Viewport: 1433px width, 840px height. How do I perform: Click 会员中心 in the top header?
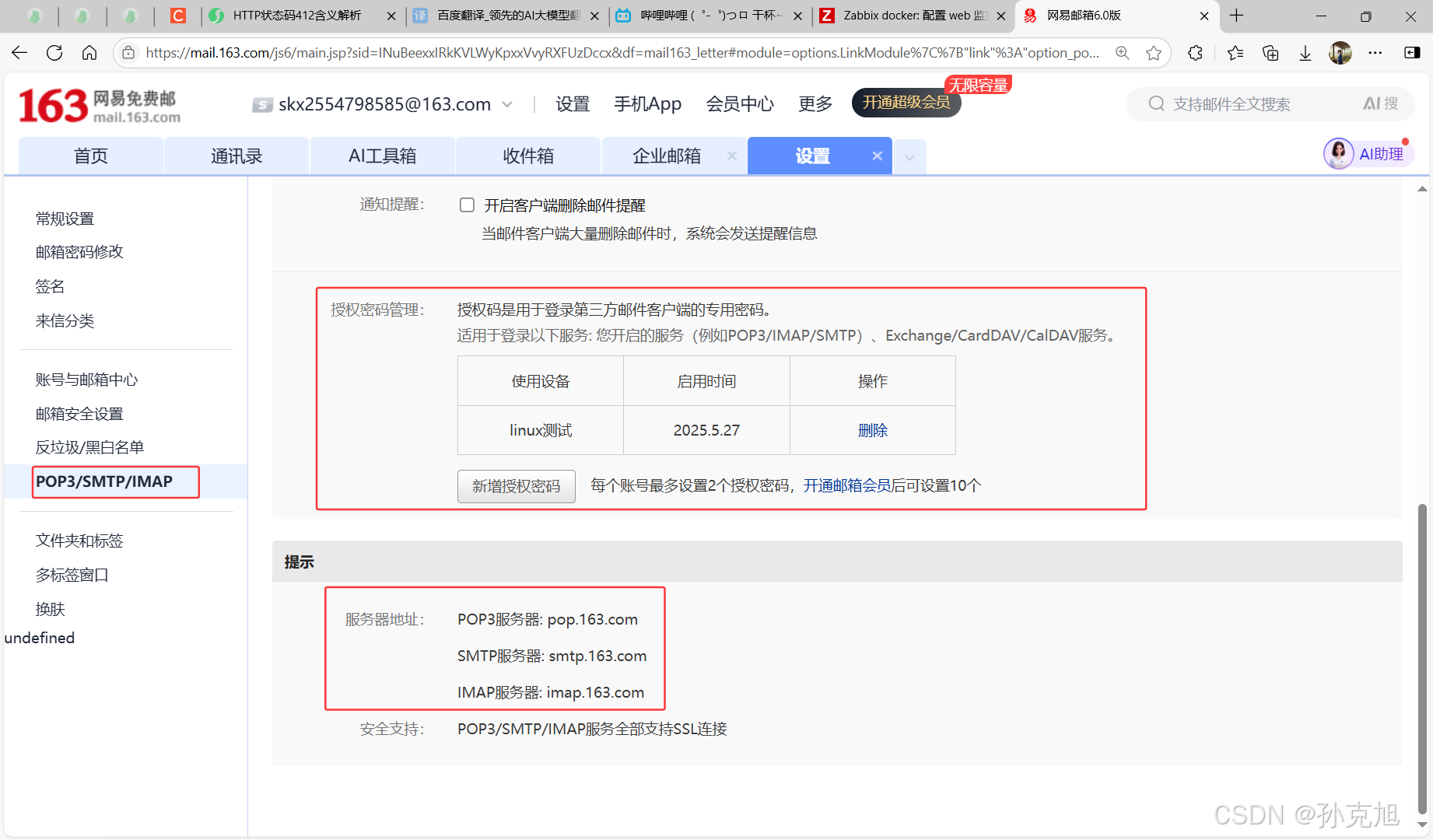(740, 103)
